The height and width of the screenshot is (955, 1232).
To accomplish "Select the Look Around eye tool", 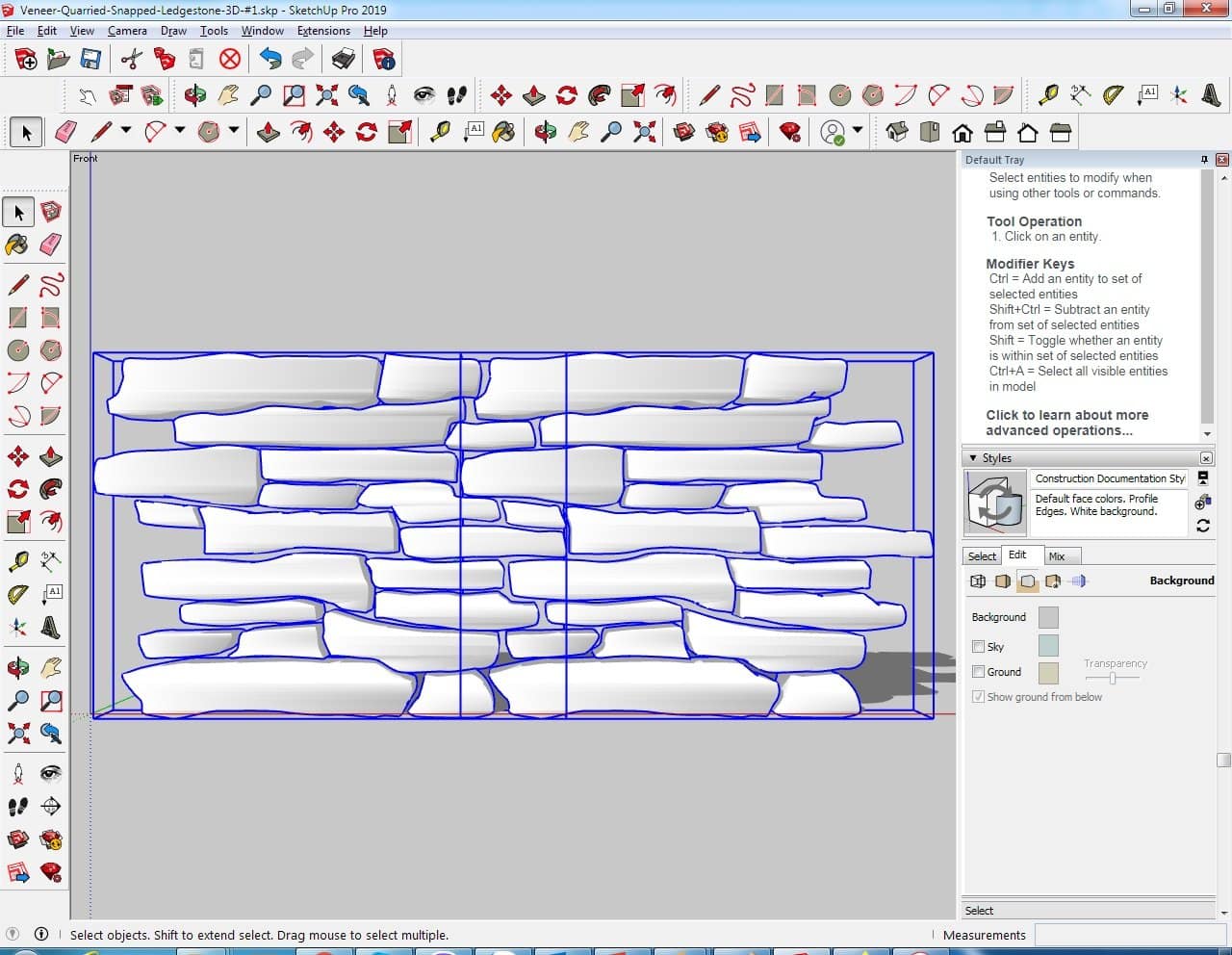I will click(x=423, y=95).
